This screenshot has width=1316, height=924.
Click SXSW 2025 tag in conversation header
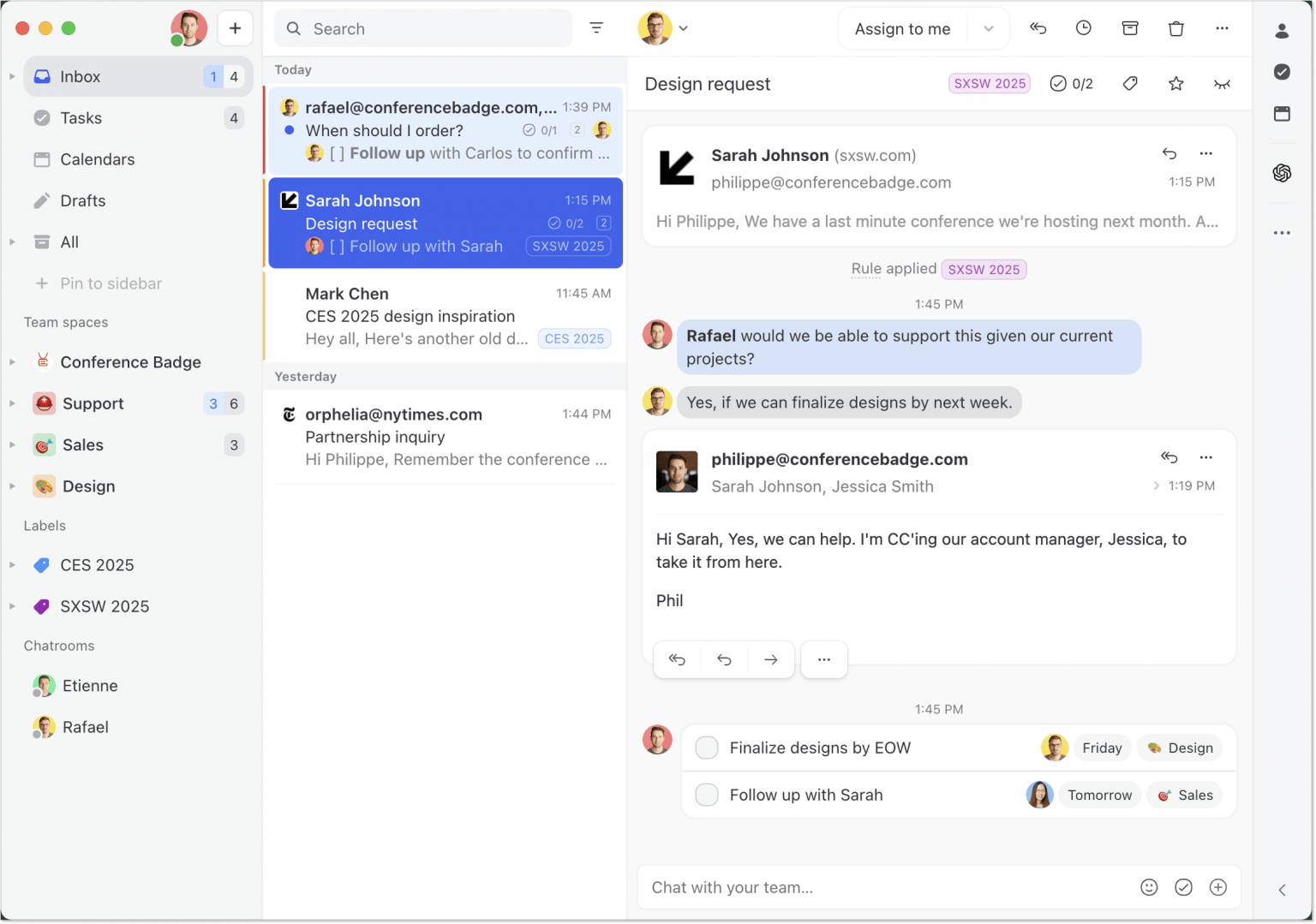[x=990, y=83]
